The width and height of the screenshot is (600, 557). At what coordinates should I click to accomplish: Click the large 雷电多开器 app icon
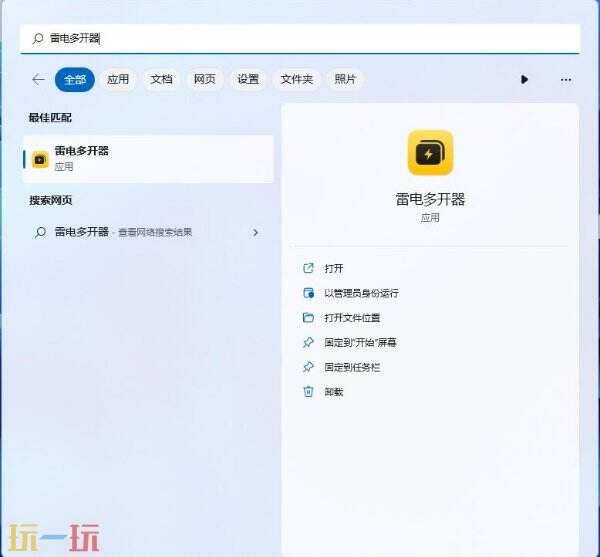[x=430, y=153]
